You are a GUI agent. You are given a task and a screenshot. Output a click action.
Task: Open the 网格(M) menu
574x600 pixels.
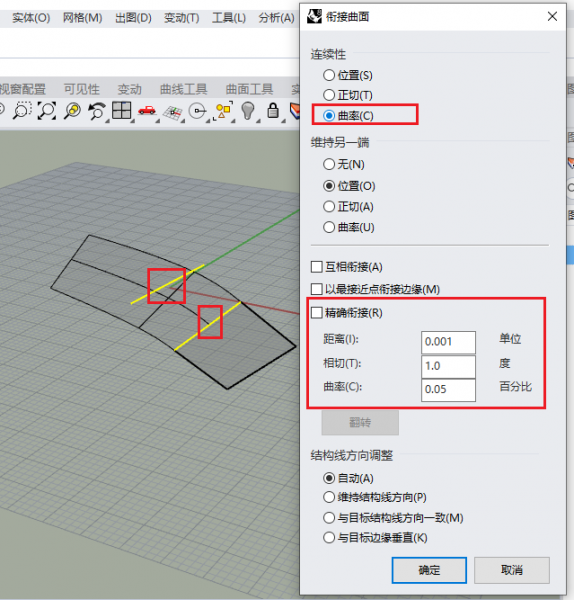[82, 18]
